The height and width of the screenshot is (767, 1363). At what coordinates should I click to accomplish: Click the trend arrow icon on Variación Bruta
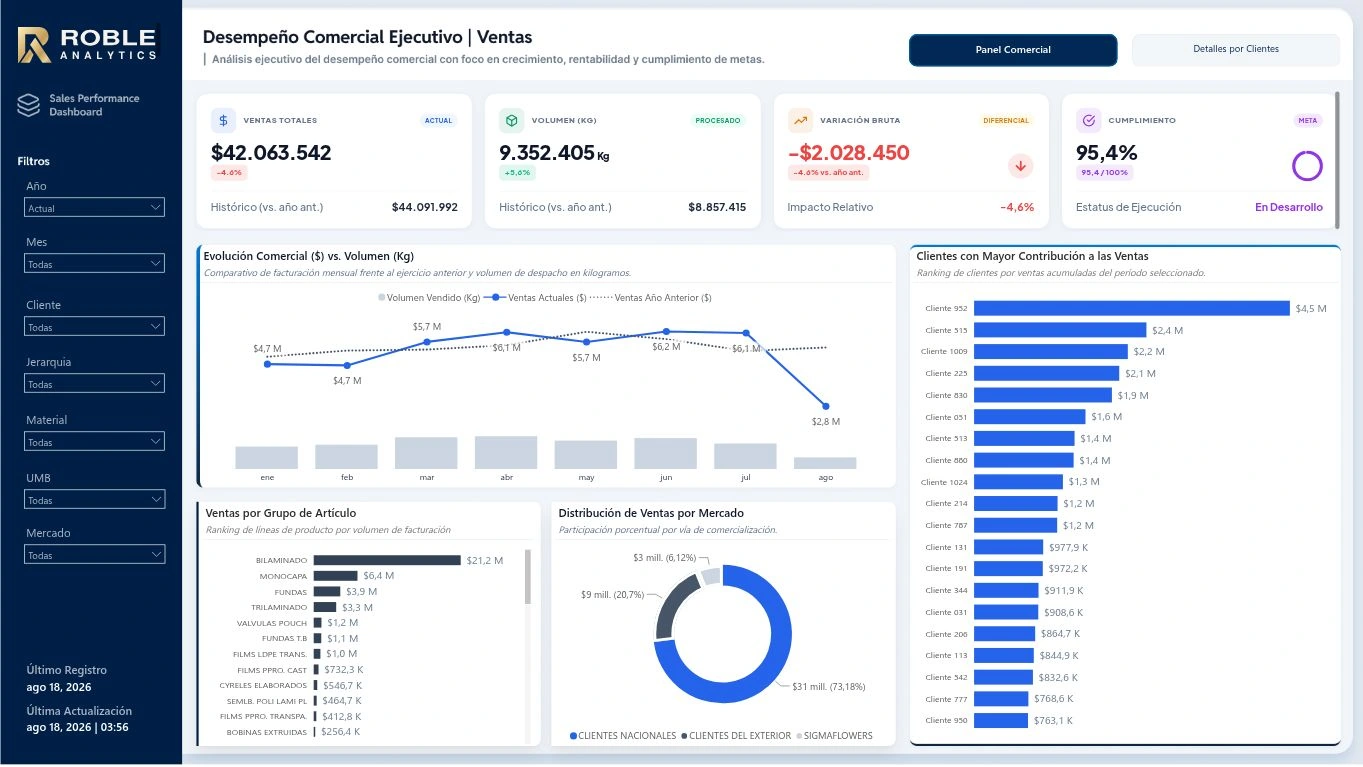[x=800, y=120]
